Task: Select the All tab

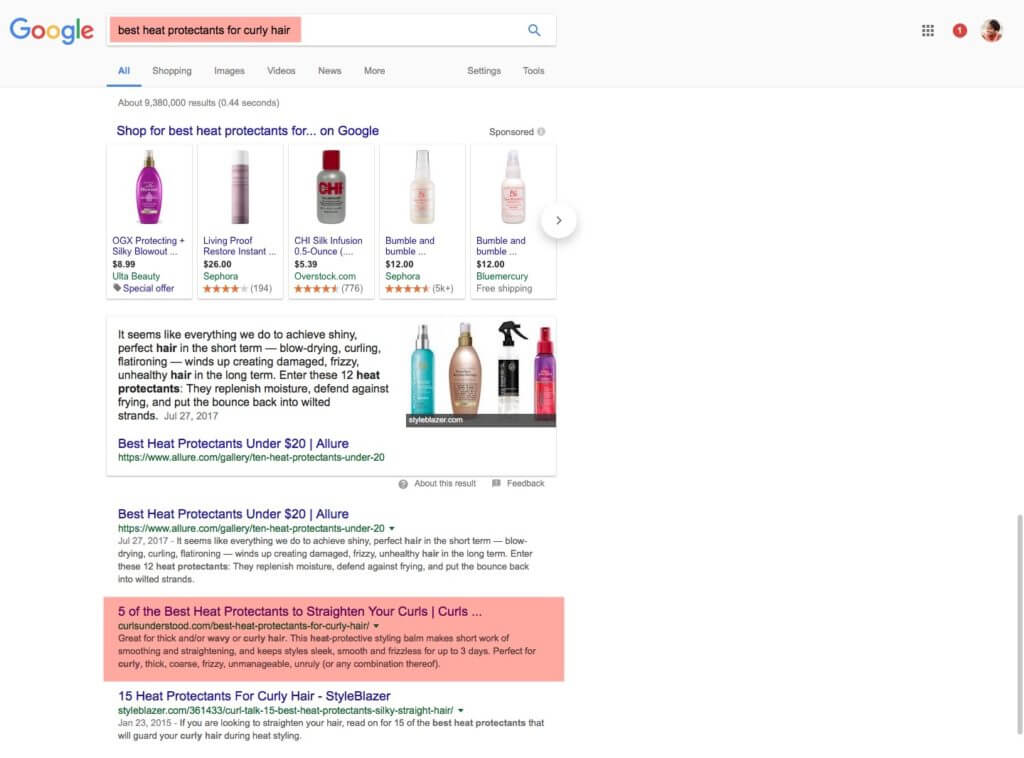Action: pyautogui.click(x=124, y=71)
